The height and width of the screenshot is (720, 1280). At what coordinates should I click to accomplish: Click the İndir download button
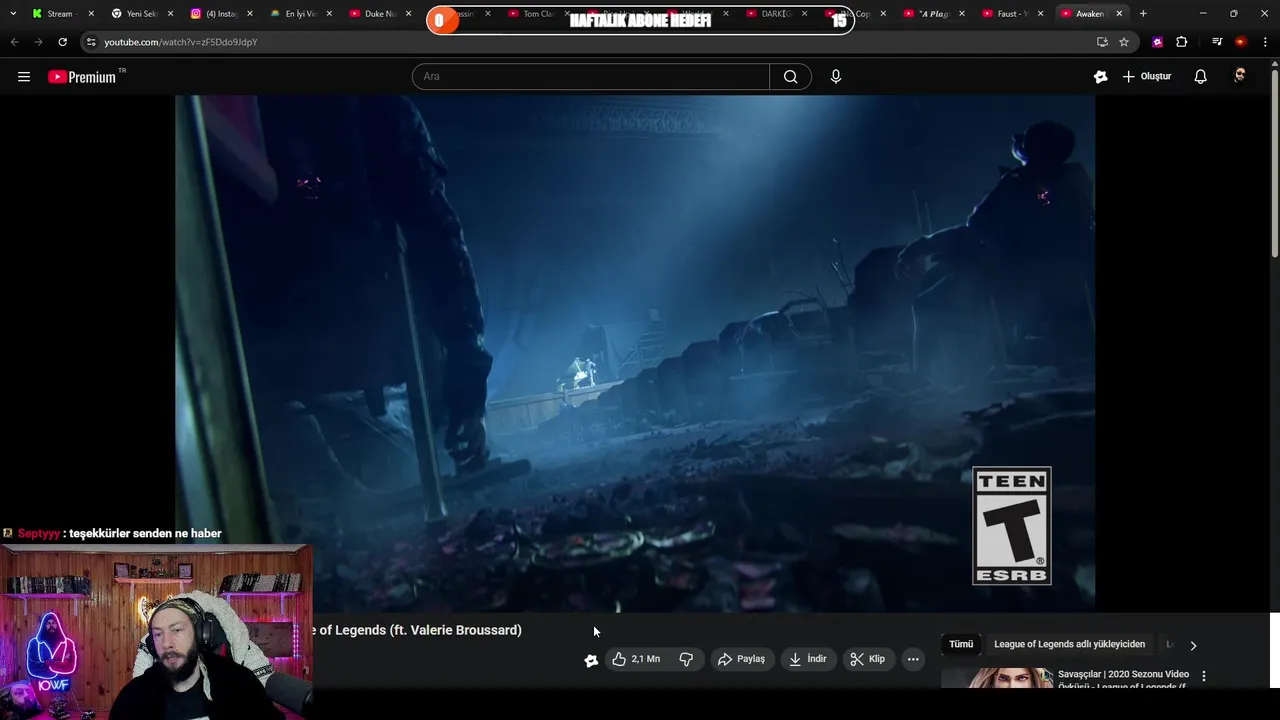click(808, 659)
